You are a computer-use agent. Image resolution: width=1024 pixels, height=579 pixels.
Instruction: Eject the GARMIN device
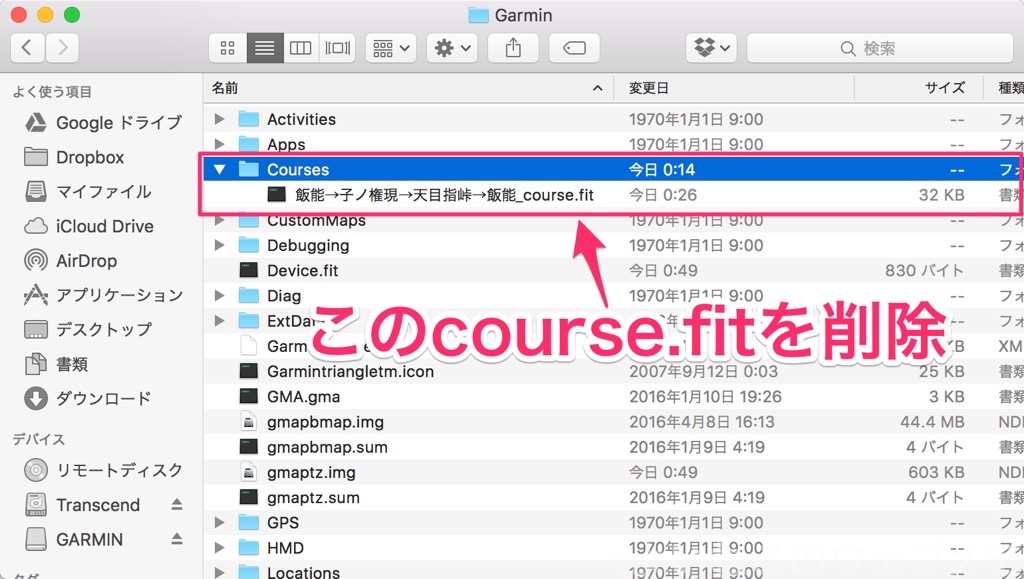tap(177, 539)
